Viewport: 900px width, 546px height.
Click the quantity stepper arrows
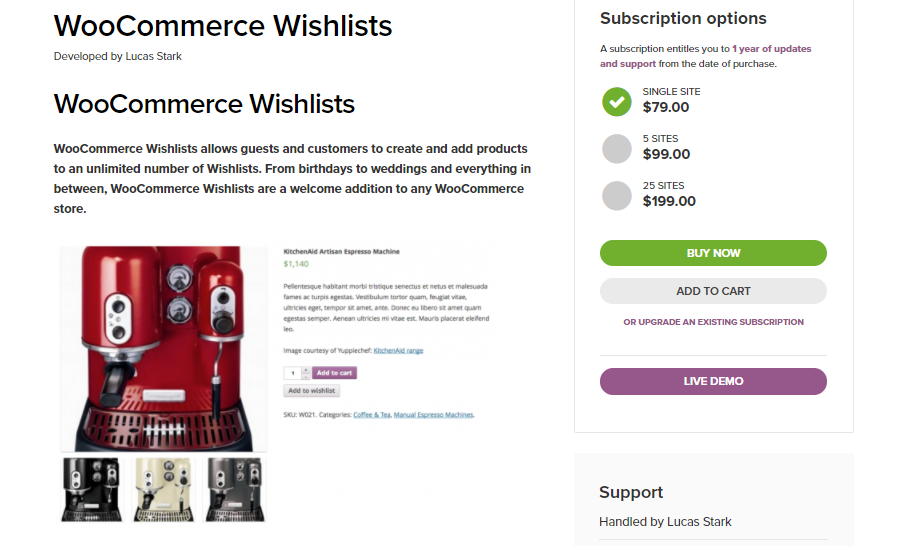point(306,373)
